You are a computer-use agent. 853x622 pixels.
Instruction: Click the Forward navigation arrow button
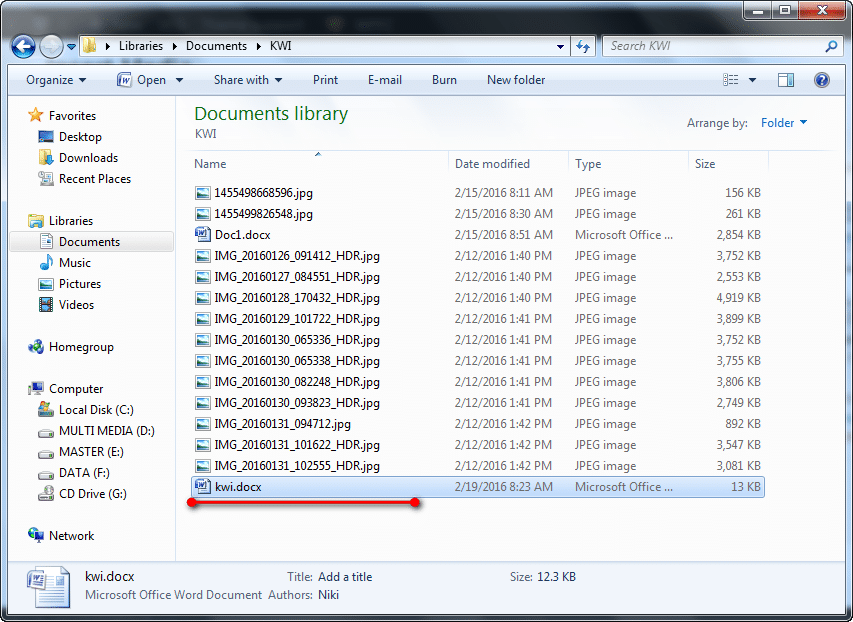pyautogui.click(x=52, y=47)
